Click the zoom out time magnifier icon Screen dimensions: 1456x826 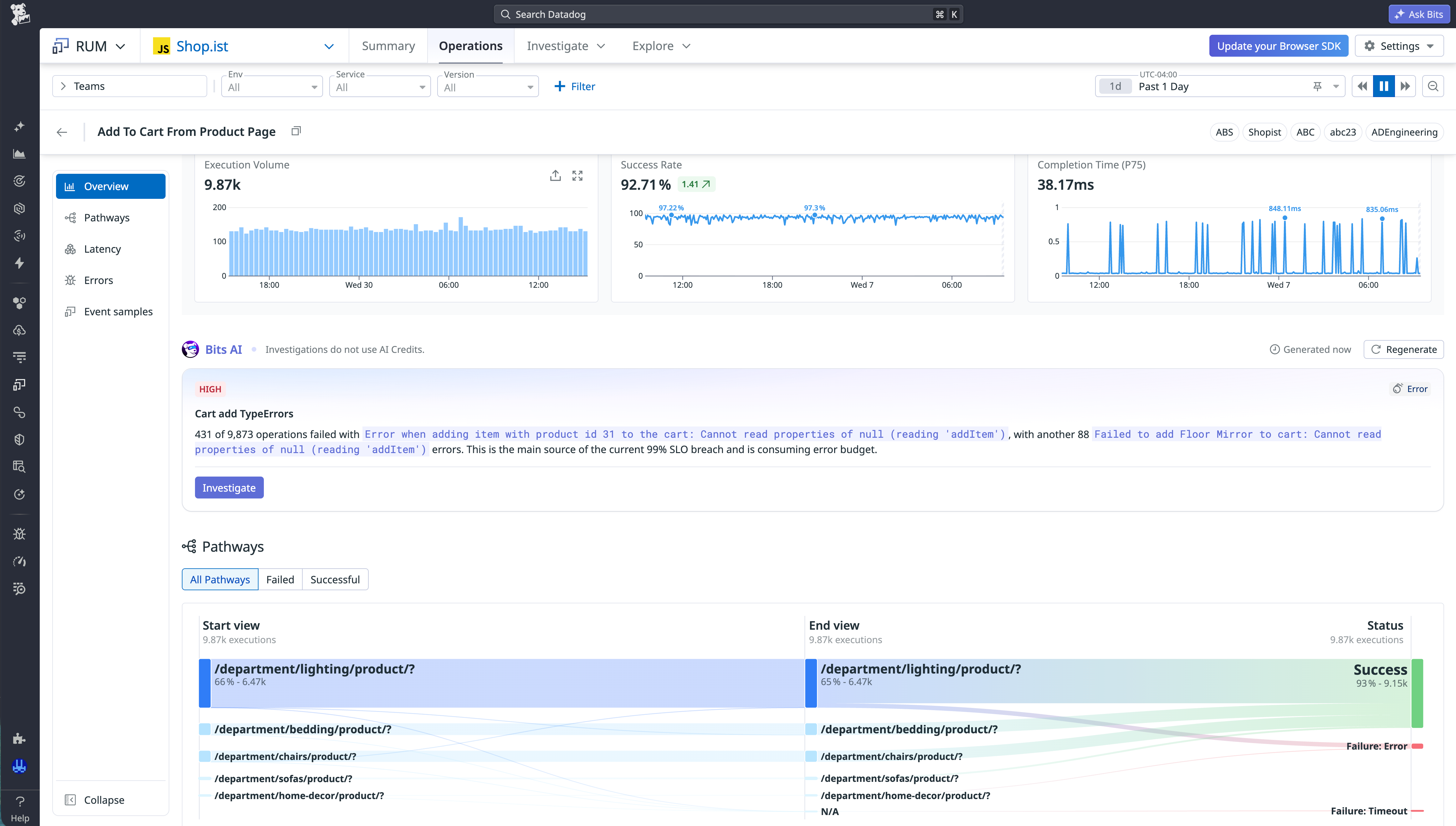1433,86
